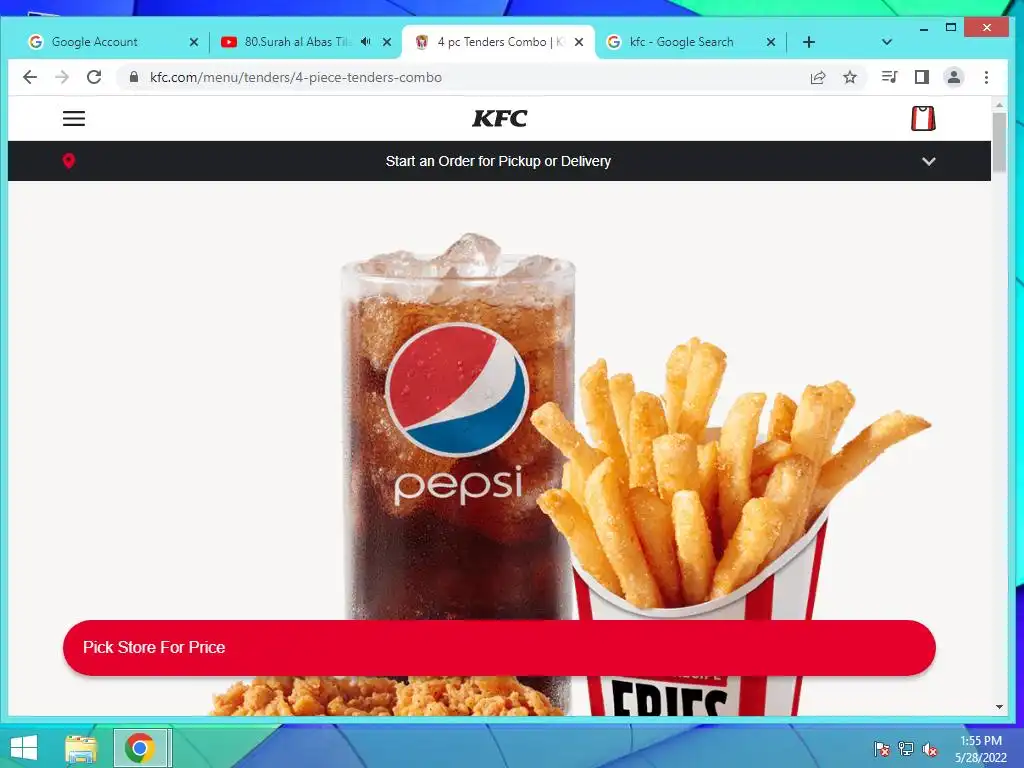Open File Explorer from taskbar

(81, 748)
